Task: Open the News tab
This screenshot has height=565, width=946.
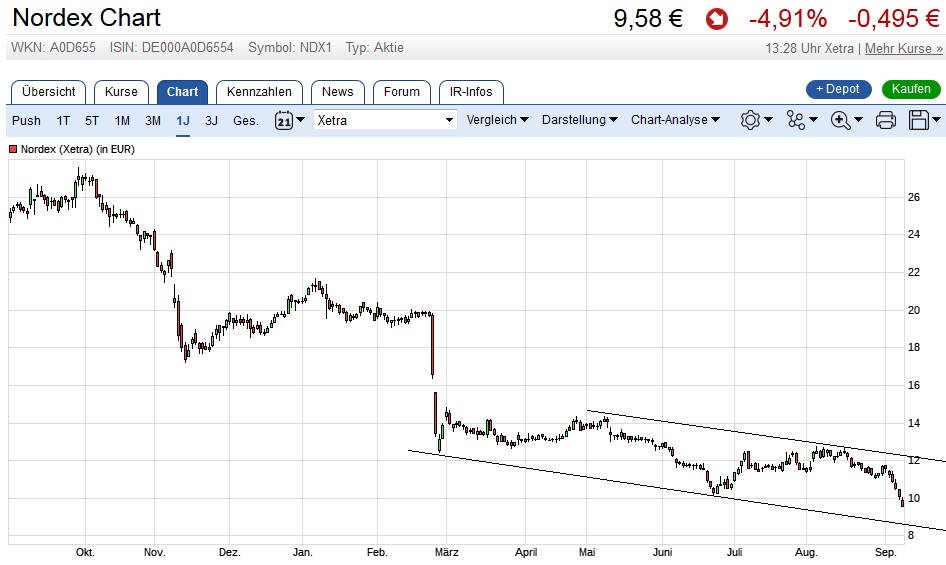Action: (337, 92)
